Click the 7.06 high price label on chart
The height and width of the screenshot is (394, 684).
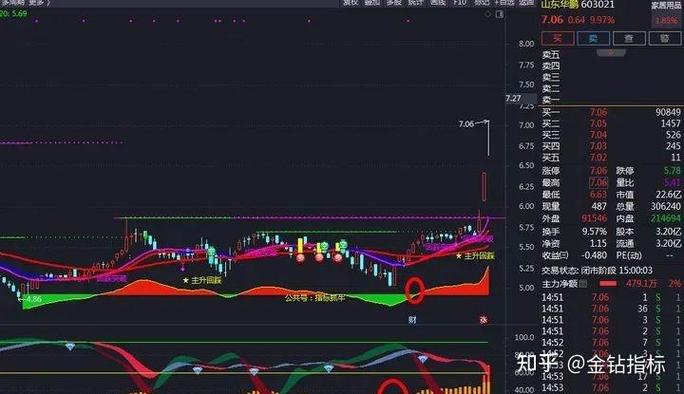466,124
